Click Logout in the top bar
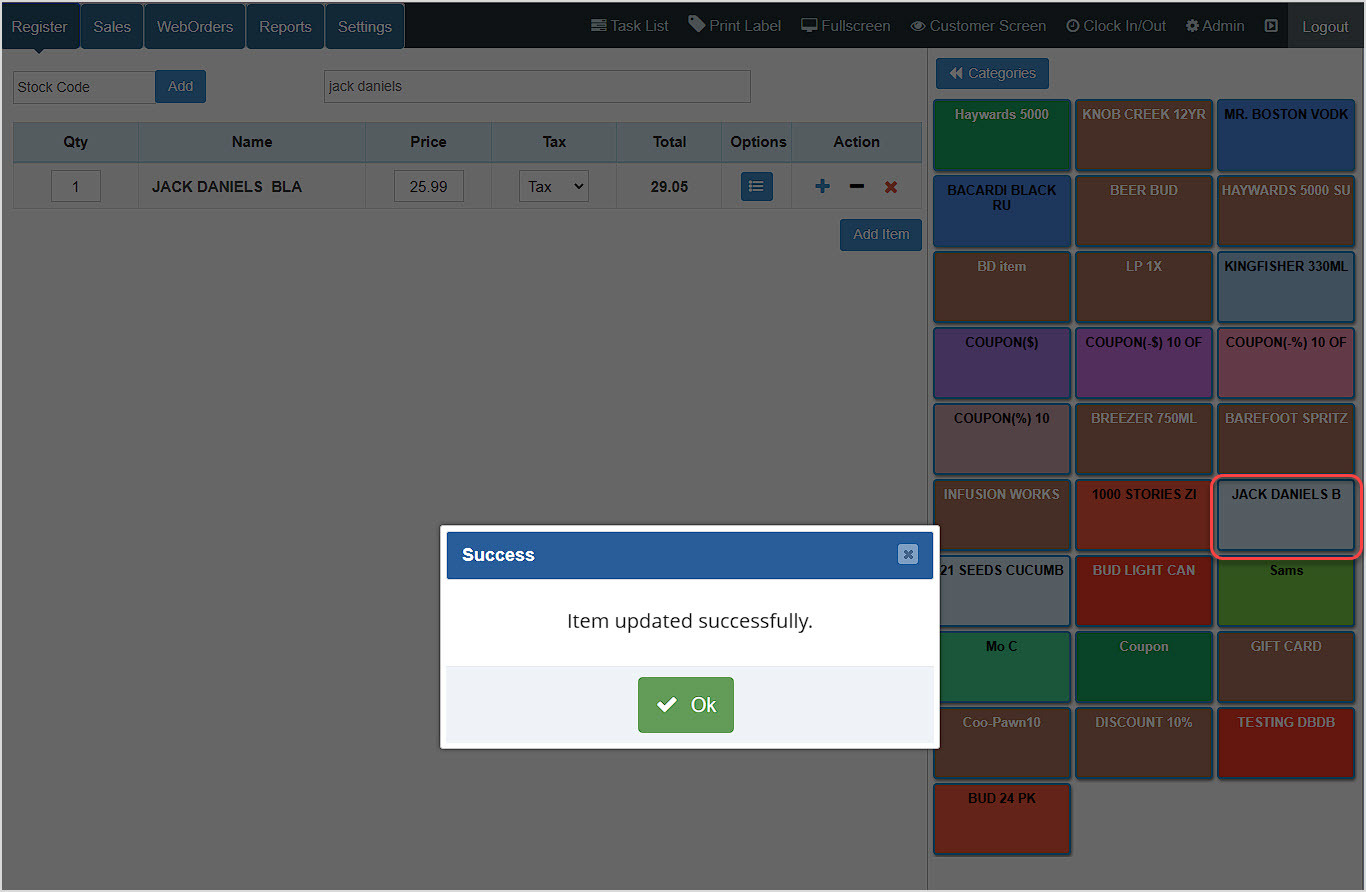The image size is (1366, 892). 1325,27
